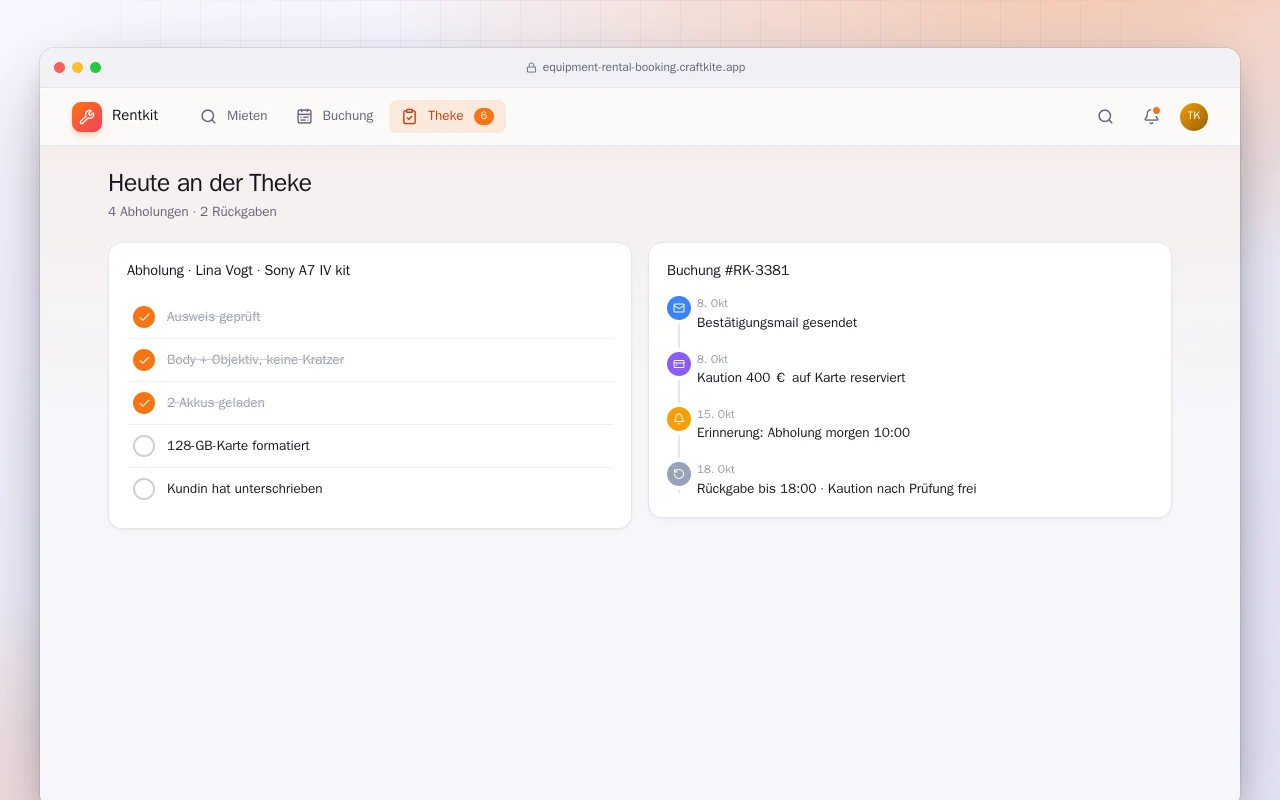Open the notifications bell icon
1280x800 pixels.
coord(1151,116)
